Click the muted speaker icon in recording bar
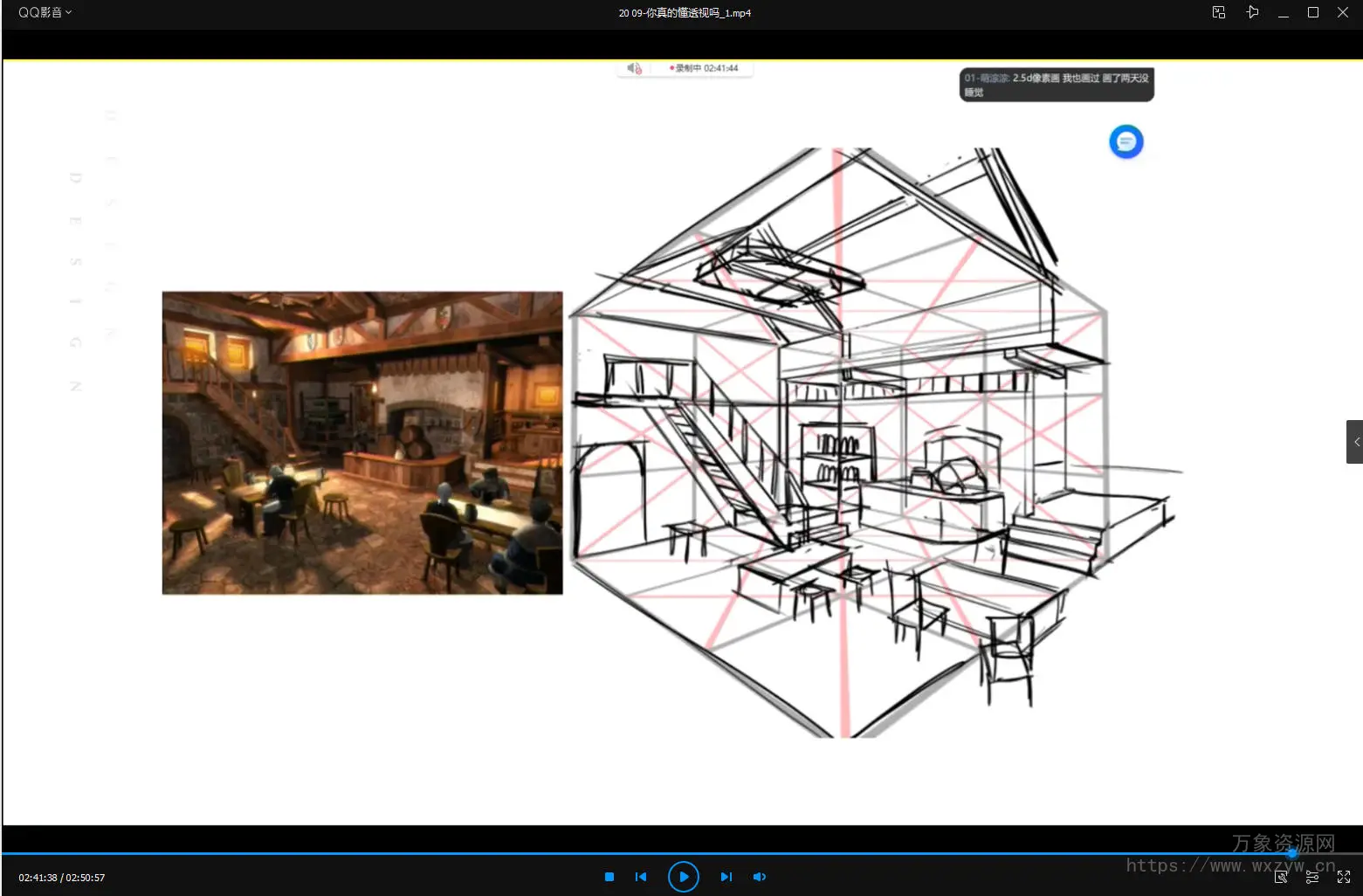Viewport: 1363px width, 896px height. (x=634, y=68)
